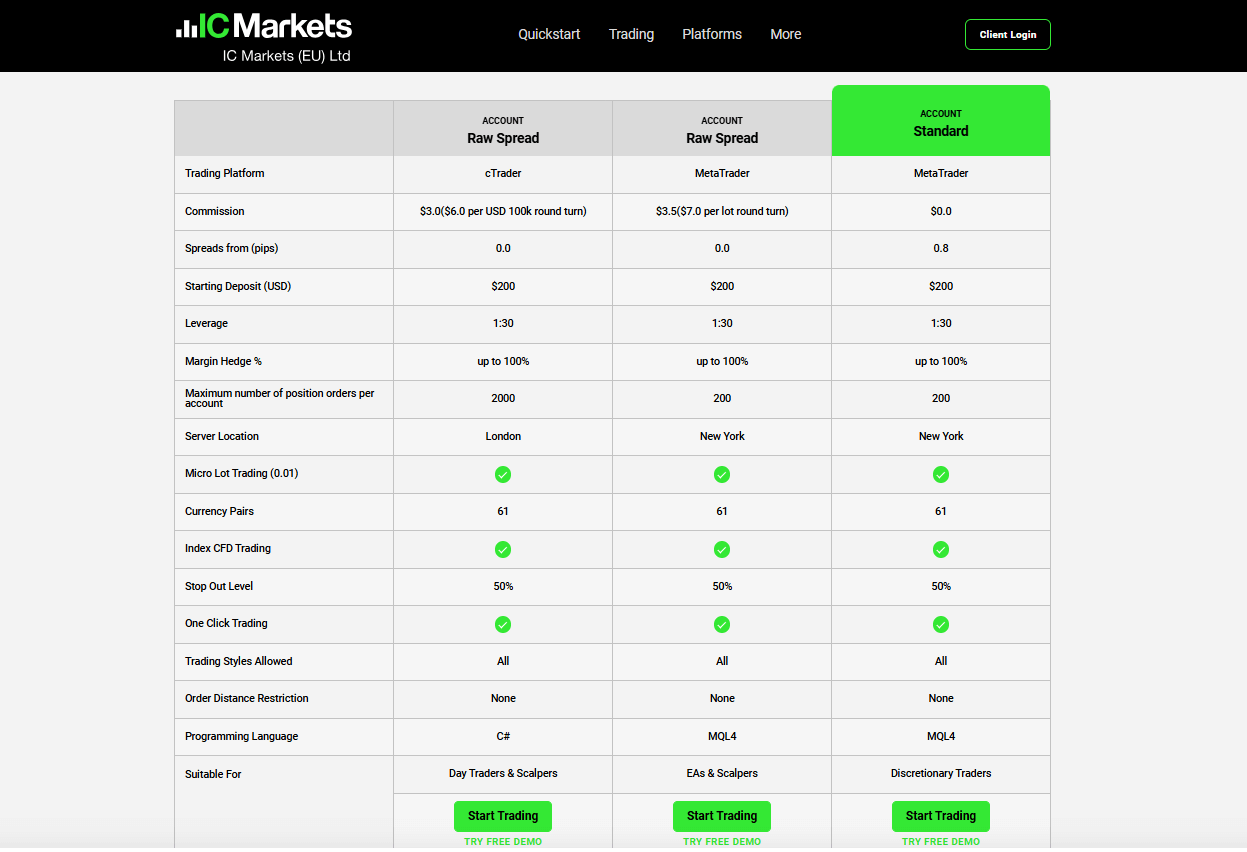Click the 'Suitable For' row label
The image size is (1247, 852).
(213, 775)
